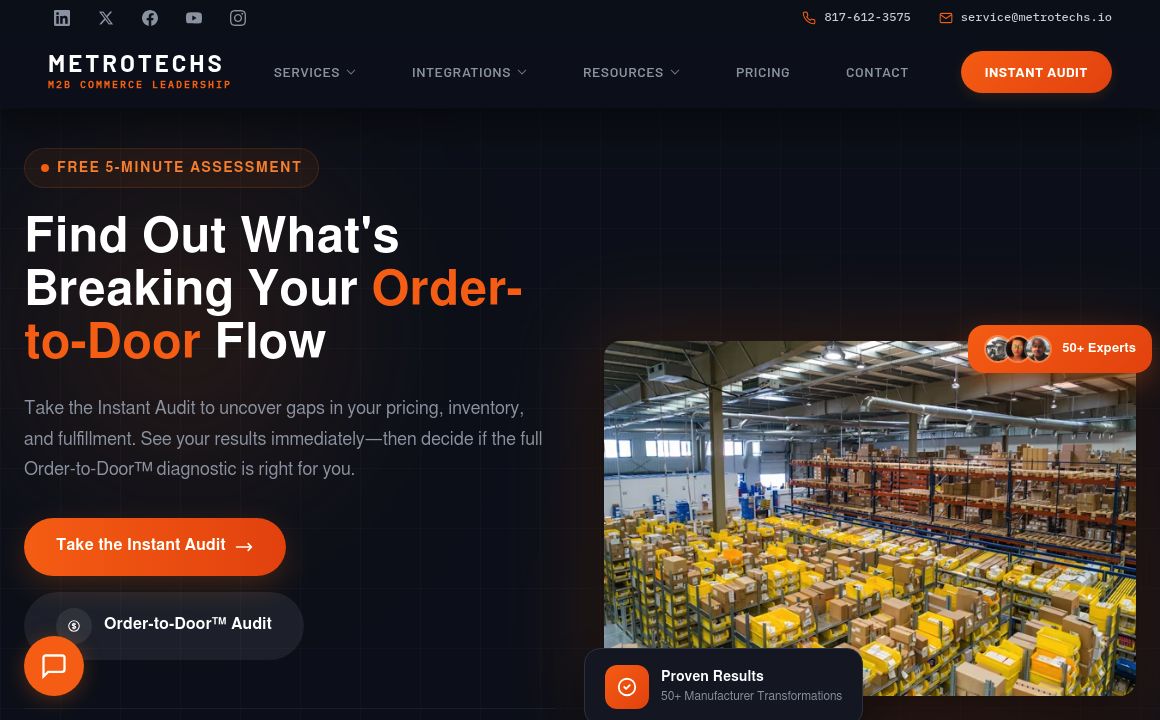Click the envelope icon beside the email address
The width and height of the screenshot is (1160, 720).
(x=945, y=17)
